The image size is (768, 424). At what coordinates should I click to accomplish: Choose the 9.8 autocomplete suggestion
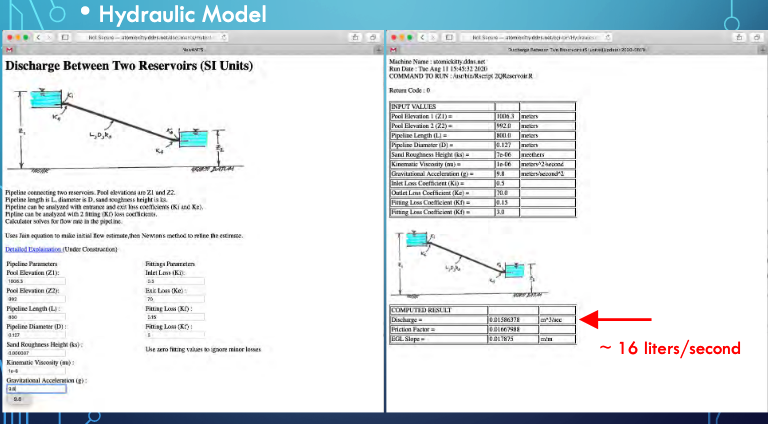click(x=18, y=399)
